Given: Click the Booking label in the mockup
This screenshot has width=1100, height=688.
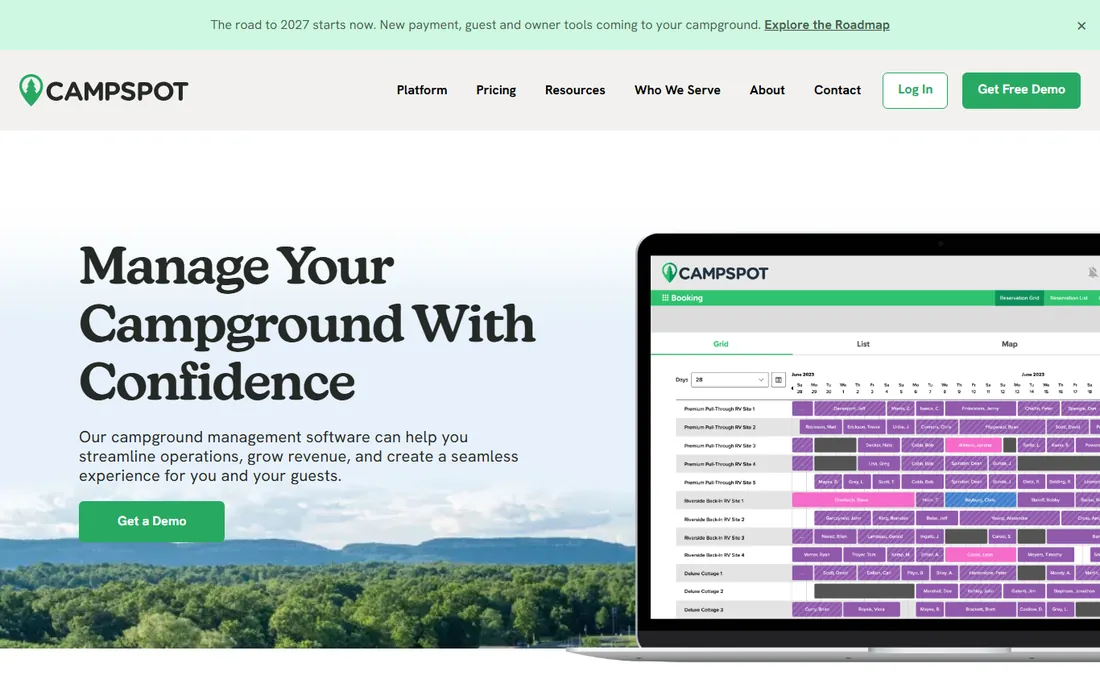Looking at the screenshot, I should point(687,298).
